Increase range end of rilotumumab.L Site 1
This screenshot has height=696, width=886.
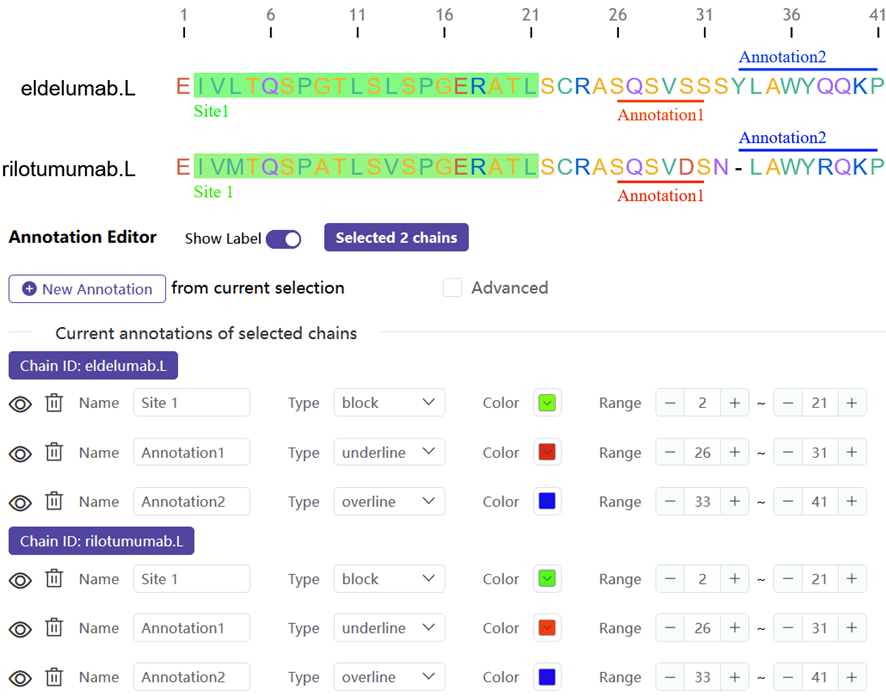(x=852, y=579)
